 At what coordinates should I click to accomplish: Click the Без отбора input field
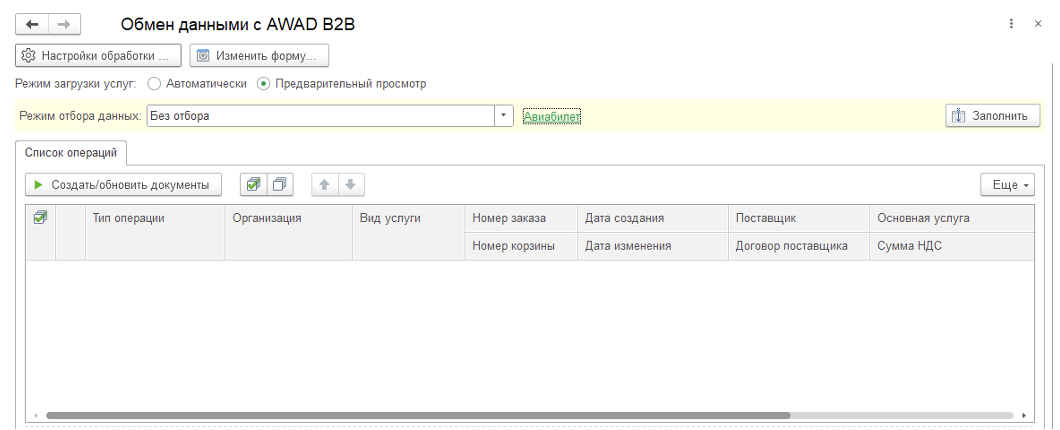point(320,116)
